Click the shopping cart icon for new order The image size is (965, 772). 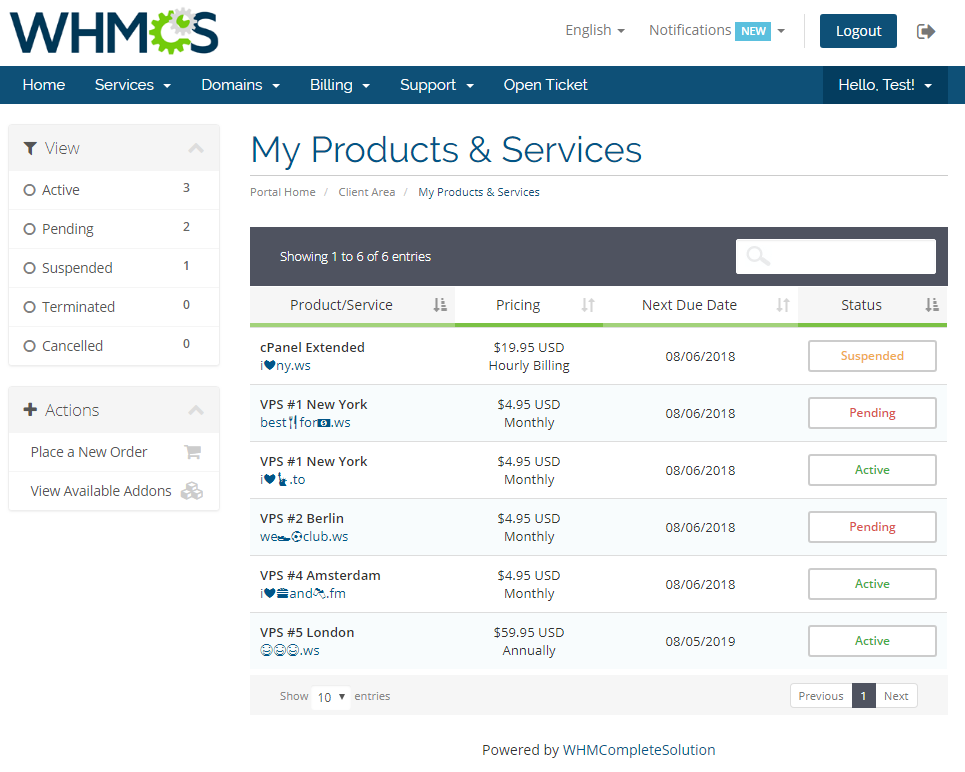[193, 452]
